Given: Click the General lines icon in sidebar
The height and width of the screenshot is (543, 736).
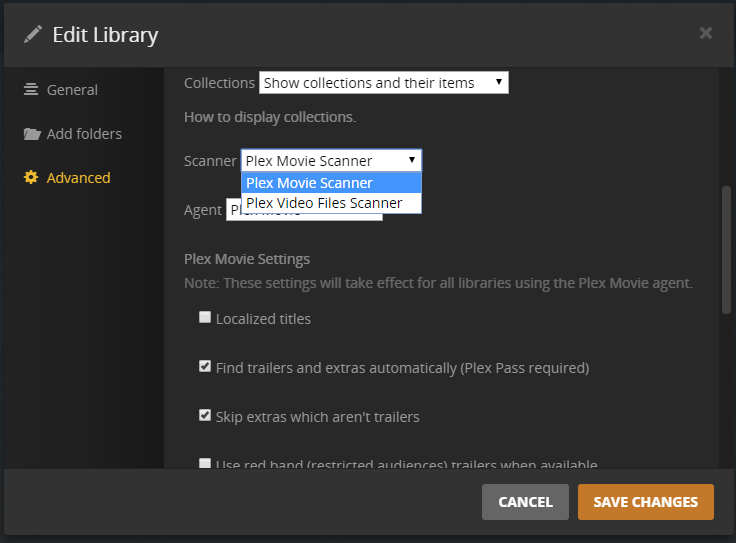Looking at the screenshot, I should tap(31, 90).
